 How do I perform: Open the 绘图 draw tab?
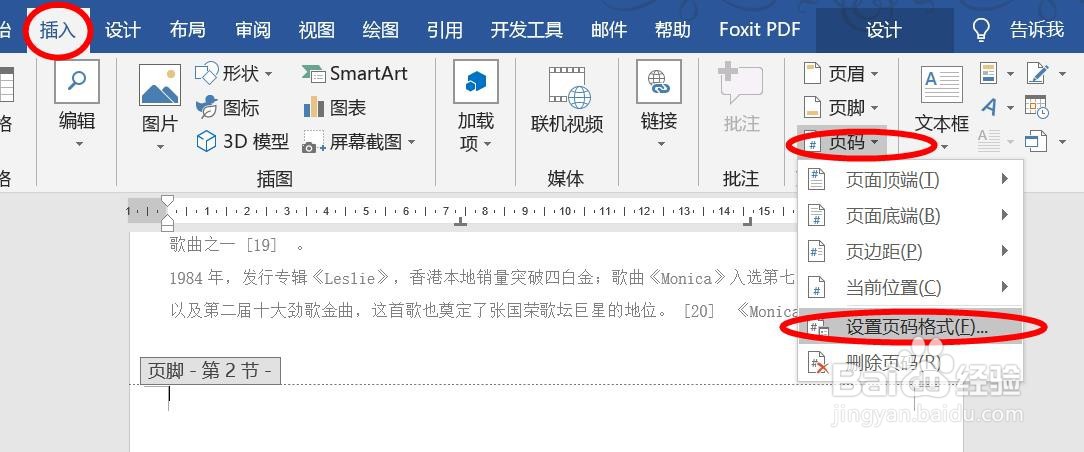381,30
